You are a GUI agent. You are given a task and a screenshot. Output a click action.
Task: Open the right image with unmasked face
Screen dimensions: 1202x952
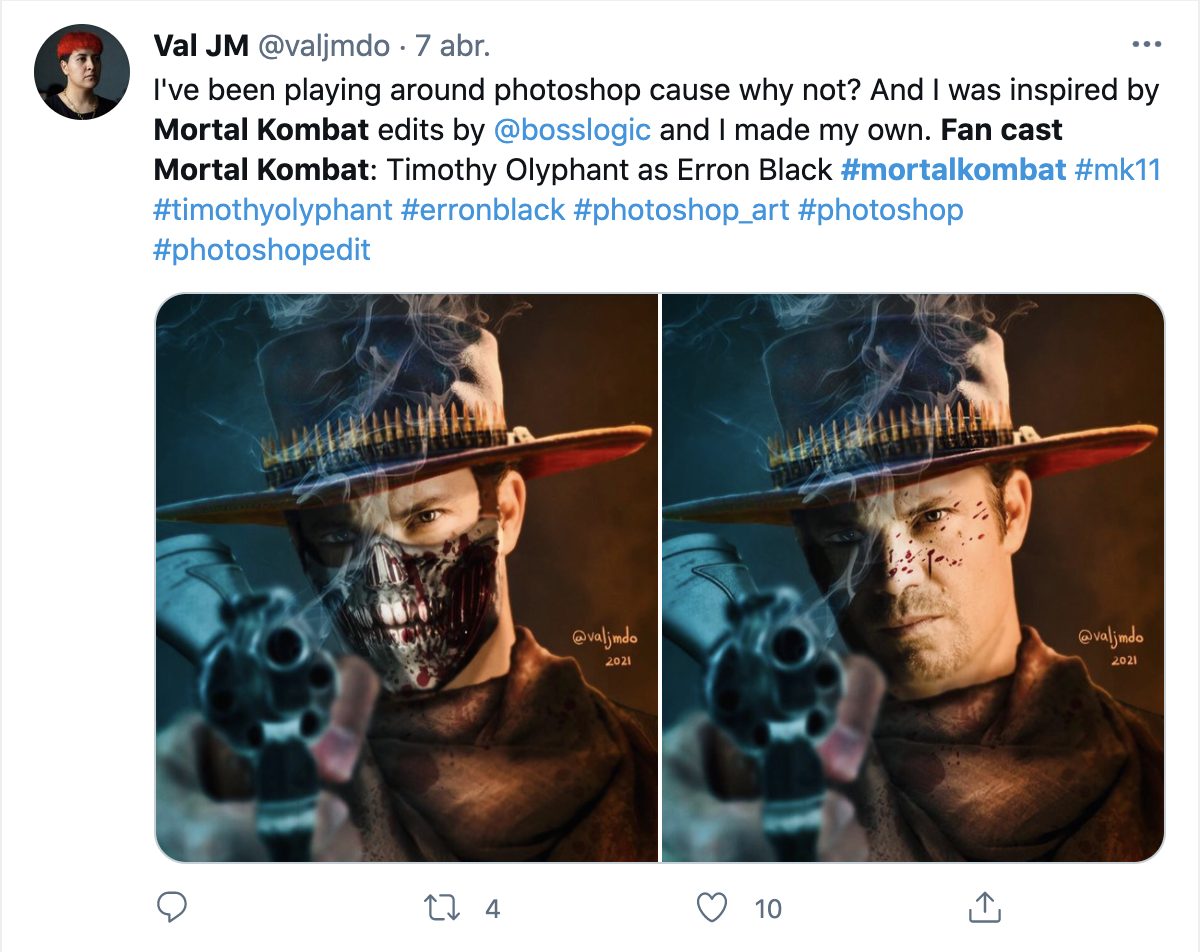(913, 578)
